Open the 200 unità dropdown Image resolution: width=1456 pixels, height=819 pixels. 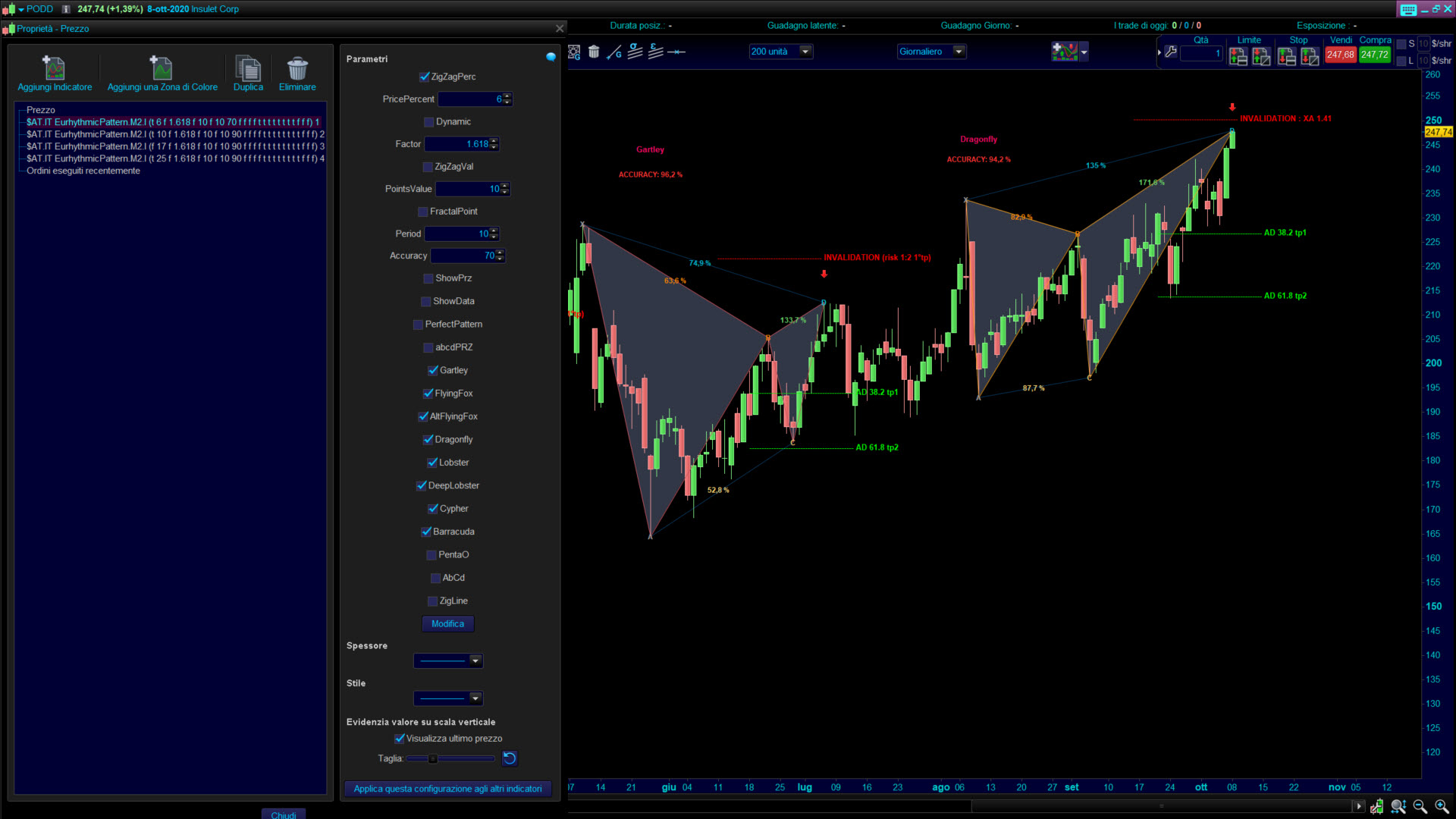coord(805,52)
